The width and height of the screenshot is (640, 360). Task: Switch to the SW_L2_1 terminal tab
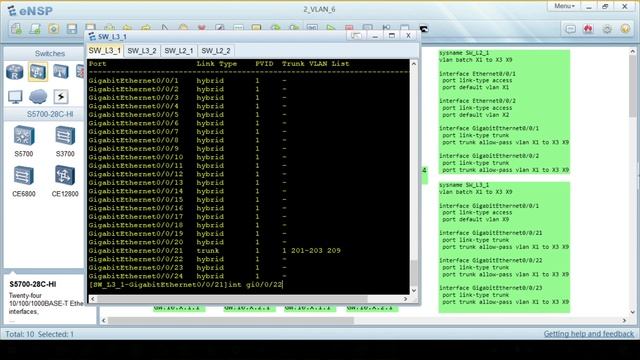click(178, 51)
